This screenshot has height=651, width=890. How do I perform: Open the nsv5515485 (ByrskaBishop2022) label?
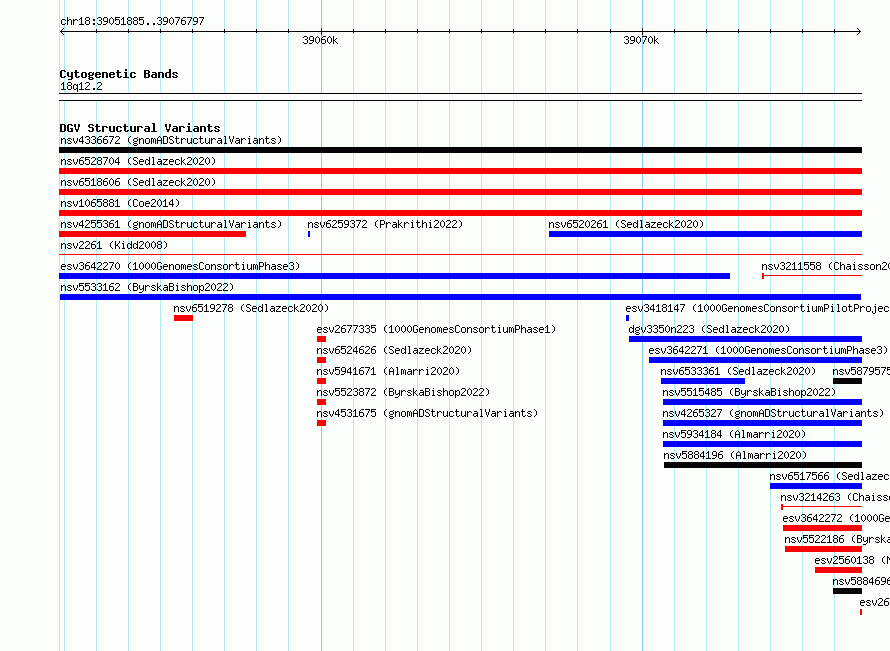tap(749, 392)
